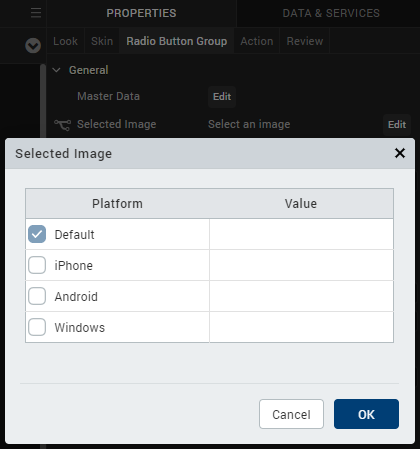Click Edit for Selected Image
The image size is (420, 449).
[397, 125]
